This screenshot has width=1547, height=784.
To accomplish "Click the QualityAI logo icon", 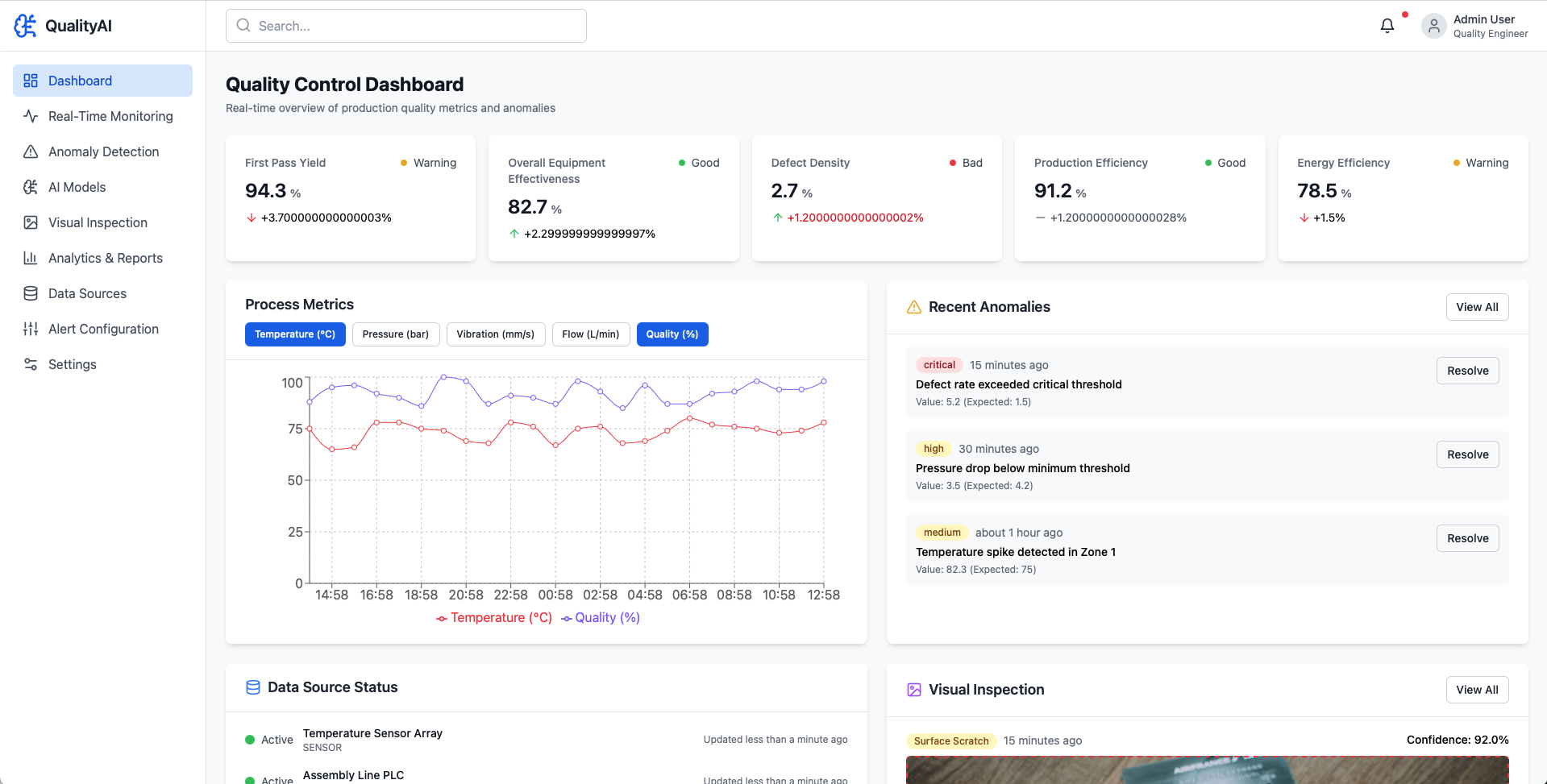I will [26, 26].
